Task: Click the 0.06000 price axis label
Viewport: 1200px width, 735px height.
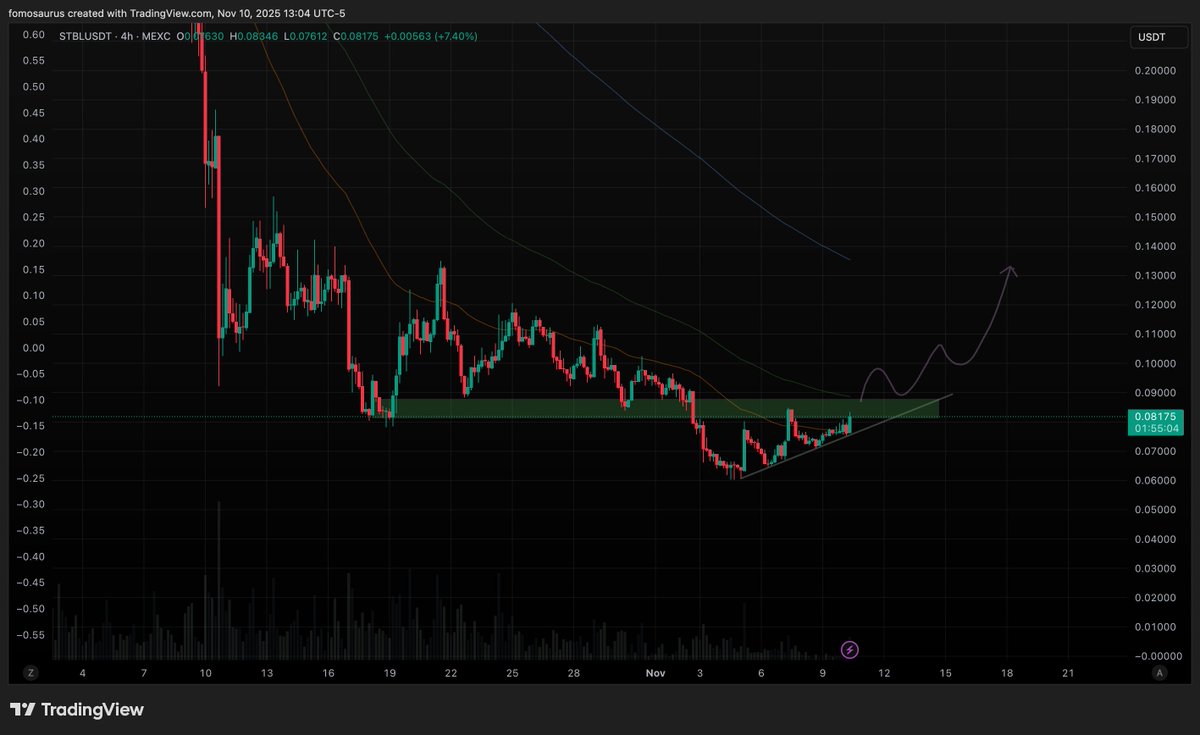Action: [x=1155, y=480]
